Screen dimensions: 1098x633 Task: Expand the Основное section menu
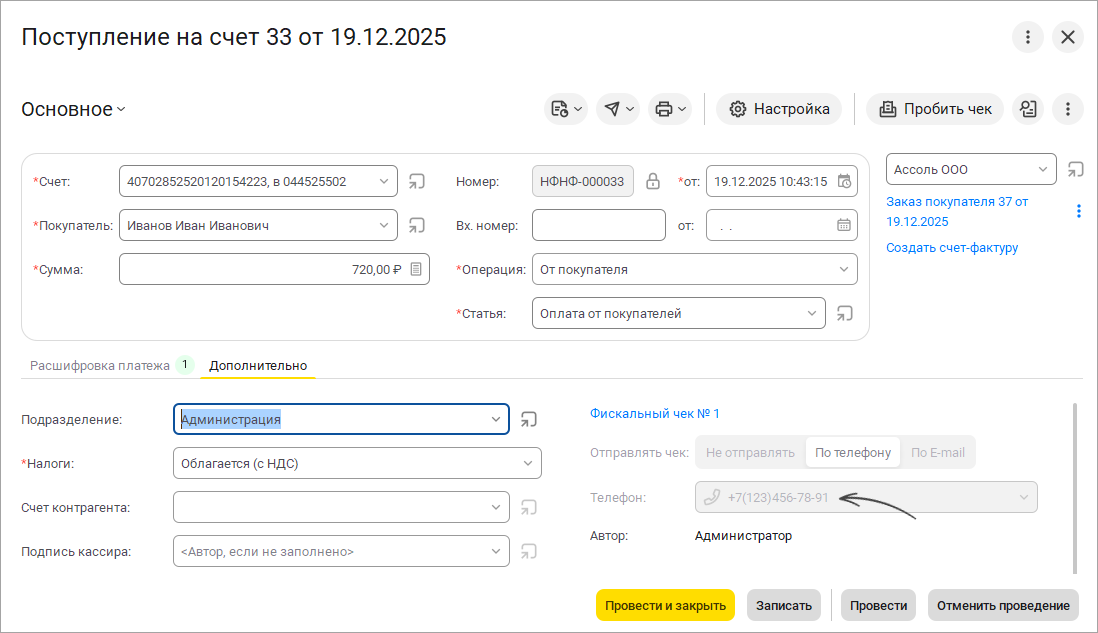tap(74, 109)
